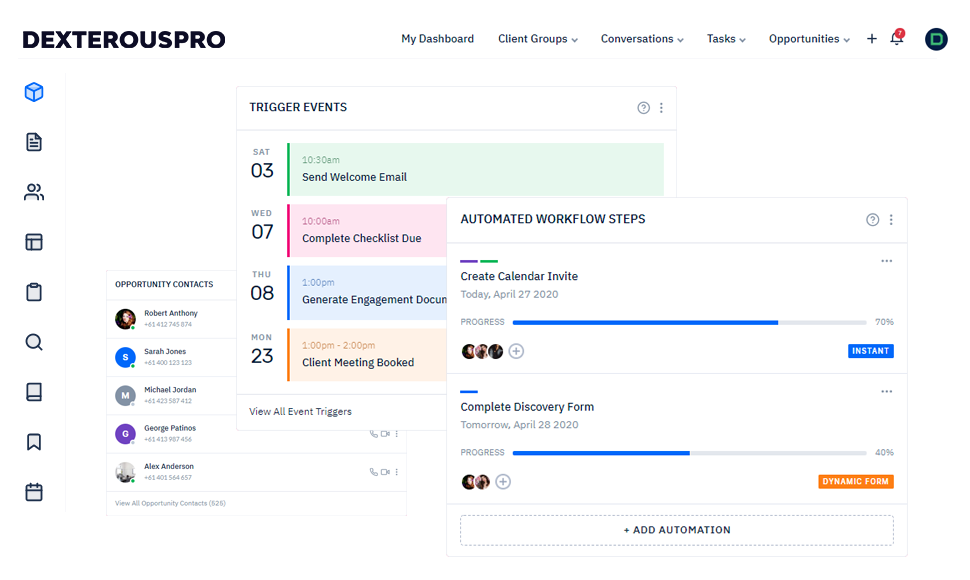Open the document icon in the sidebar
Viewport: 970px width, 580px height.
click(x=34, y=142)
